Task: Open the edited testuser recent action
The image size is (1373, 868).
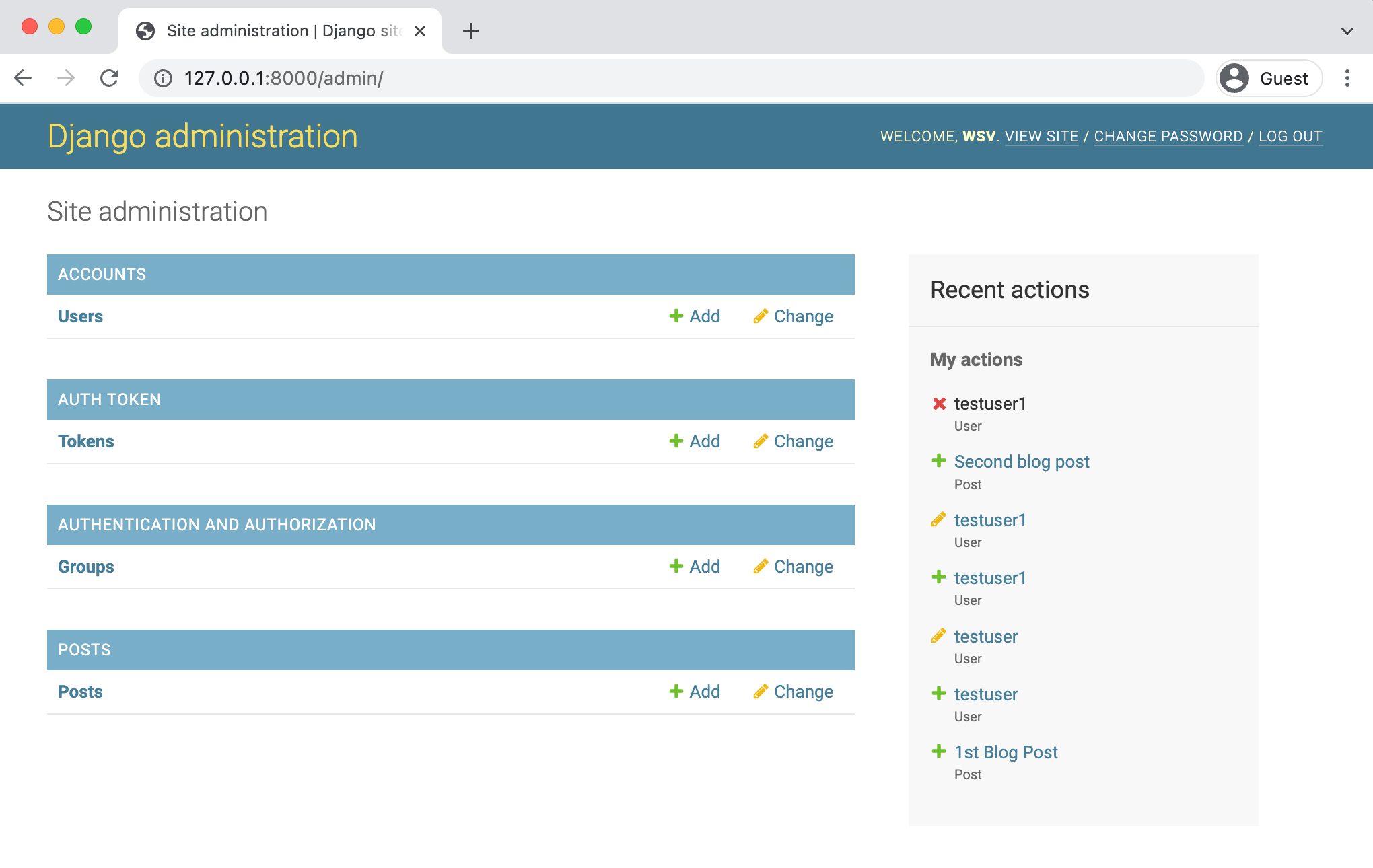Action: [x=986, y=637]
